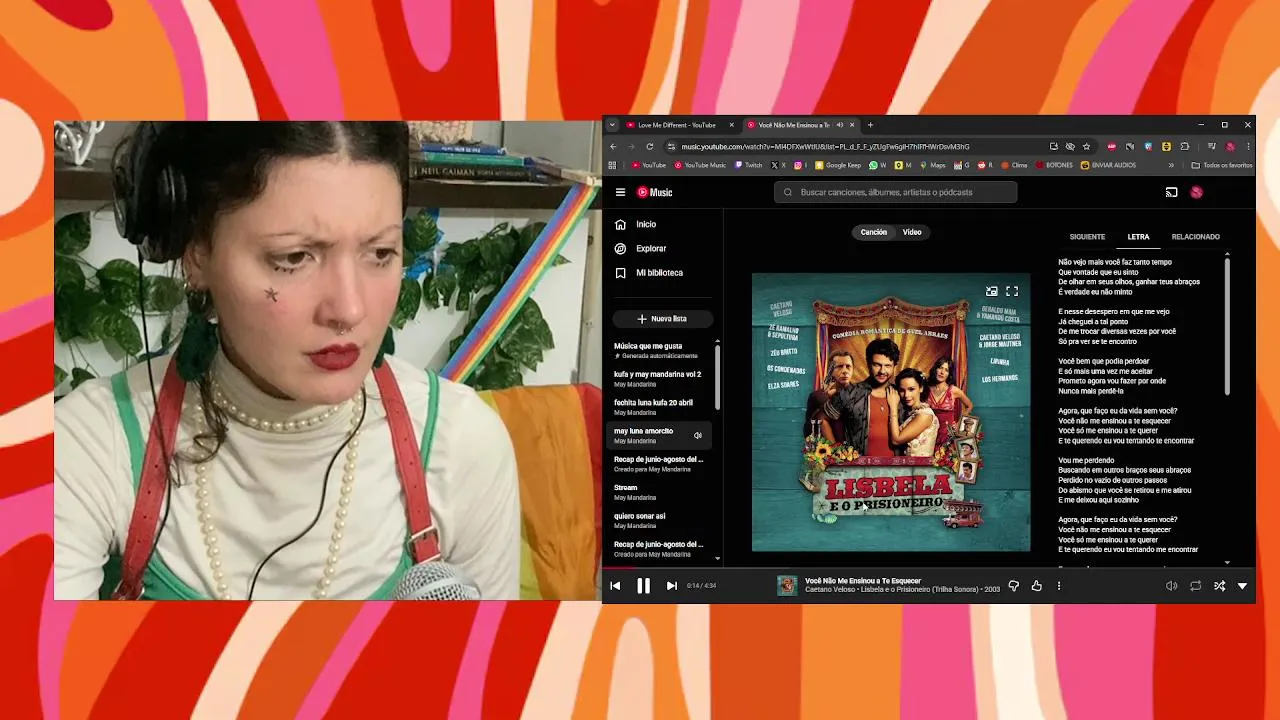Click the lyrics panel scrollbar

click(1227, 325)
